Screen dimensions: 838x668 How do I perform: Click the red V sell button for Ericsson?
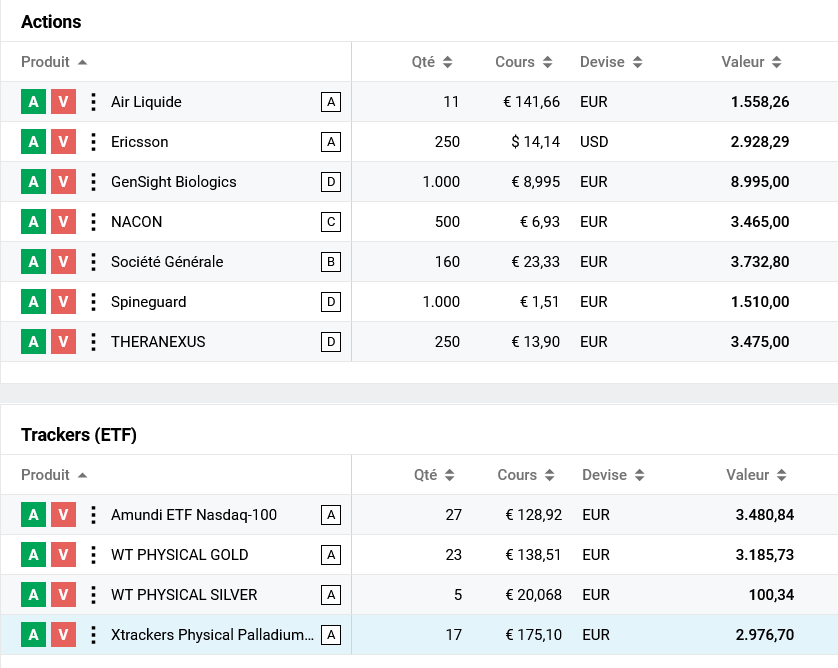(63, 142)
